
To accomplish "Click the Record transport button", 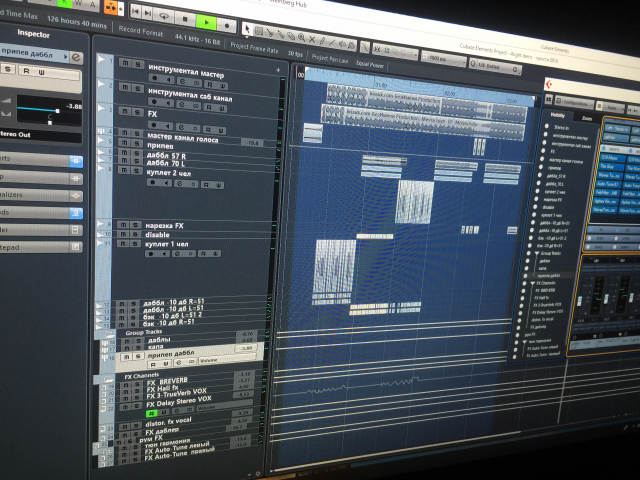I will click(x=227, y=25).
